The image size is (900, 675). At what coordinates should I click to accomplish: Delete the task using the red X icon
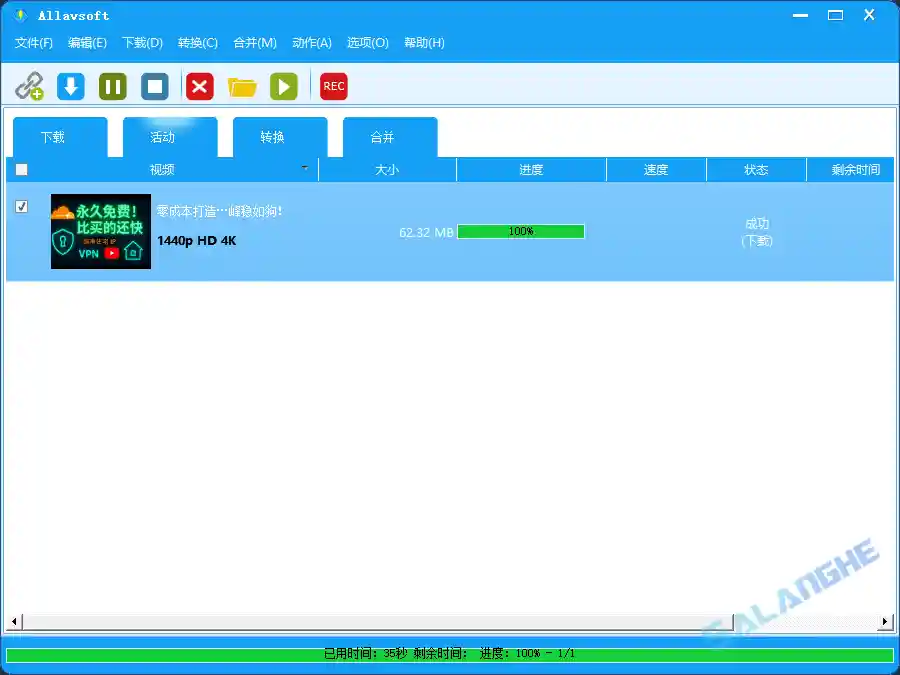point(198,86)
